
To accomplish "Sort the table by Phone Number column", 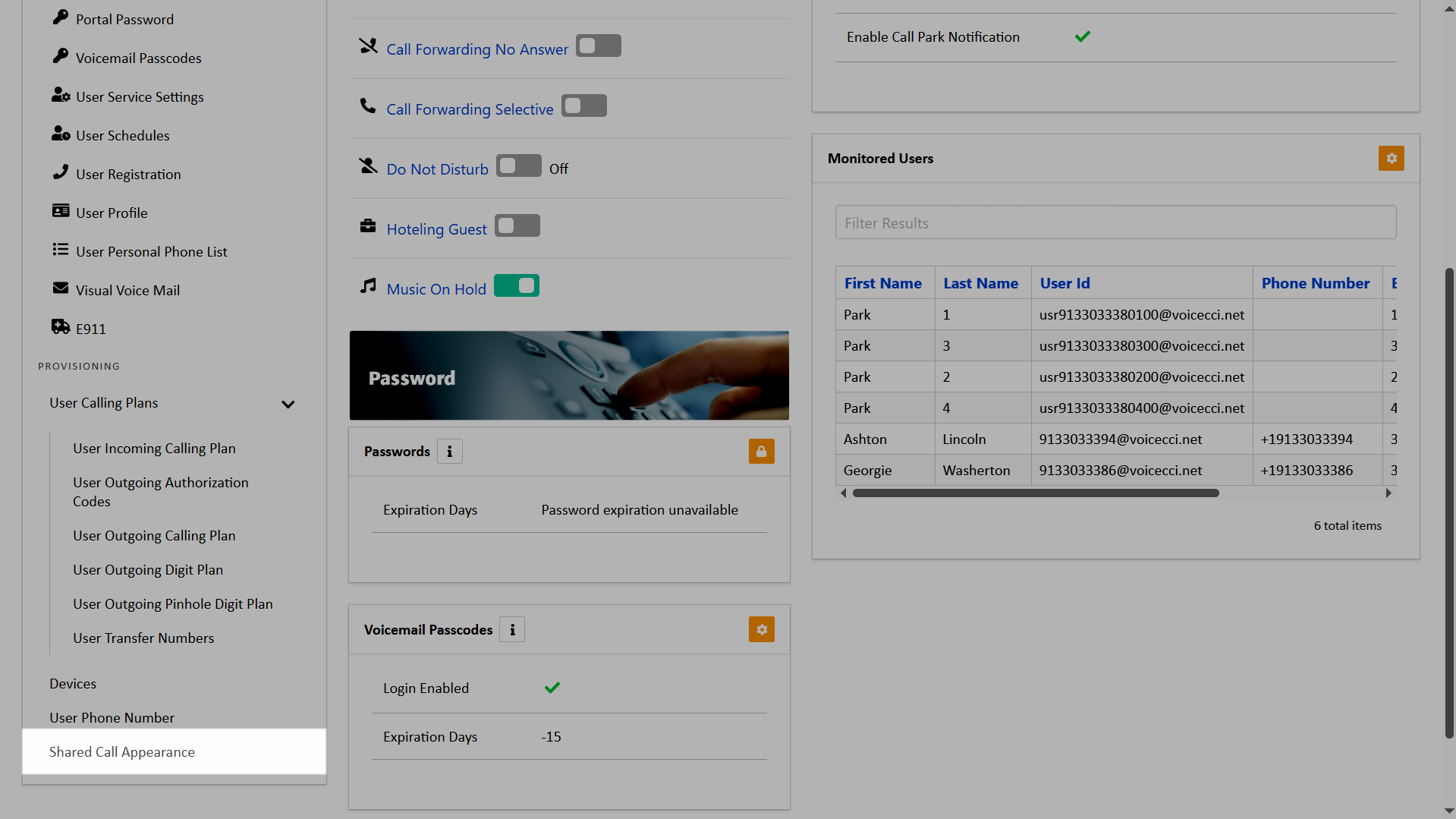I will [1315, 283].
